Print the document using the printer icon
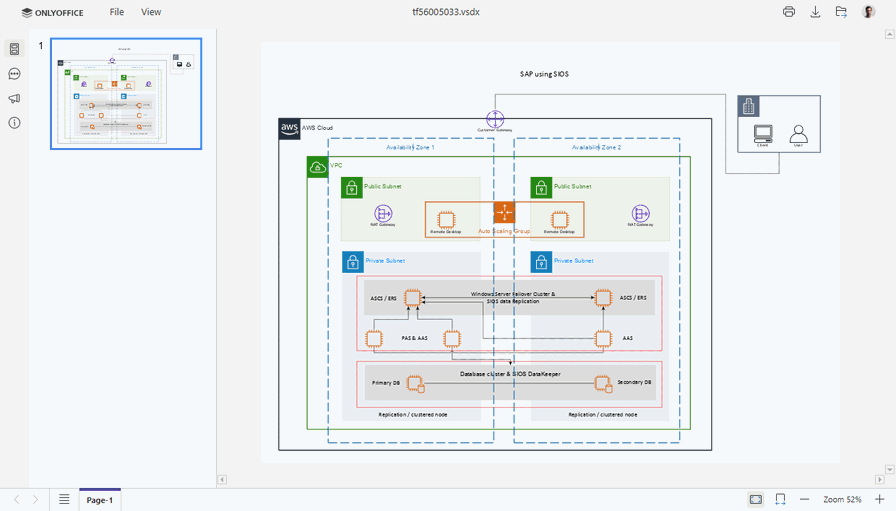Image resolution: width=896 pixels, height=511 pixels. [789, 12]
